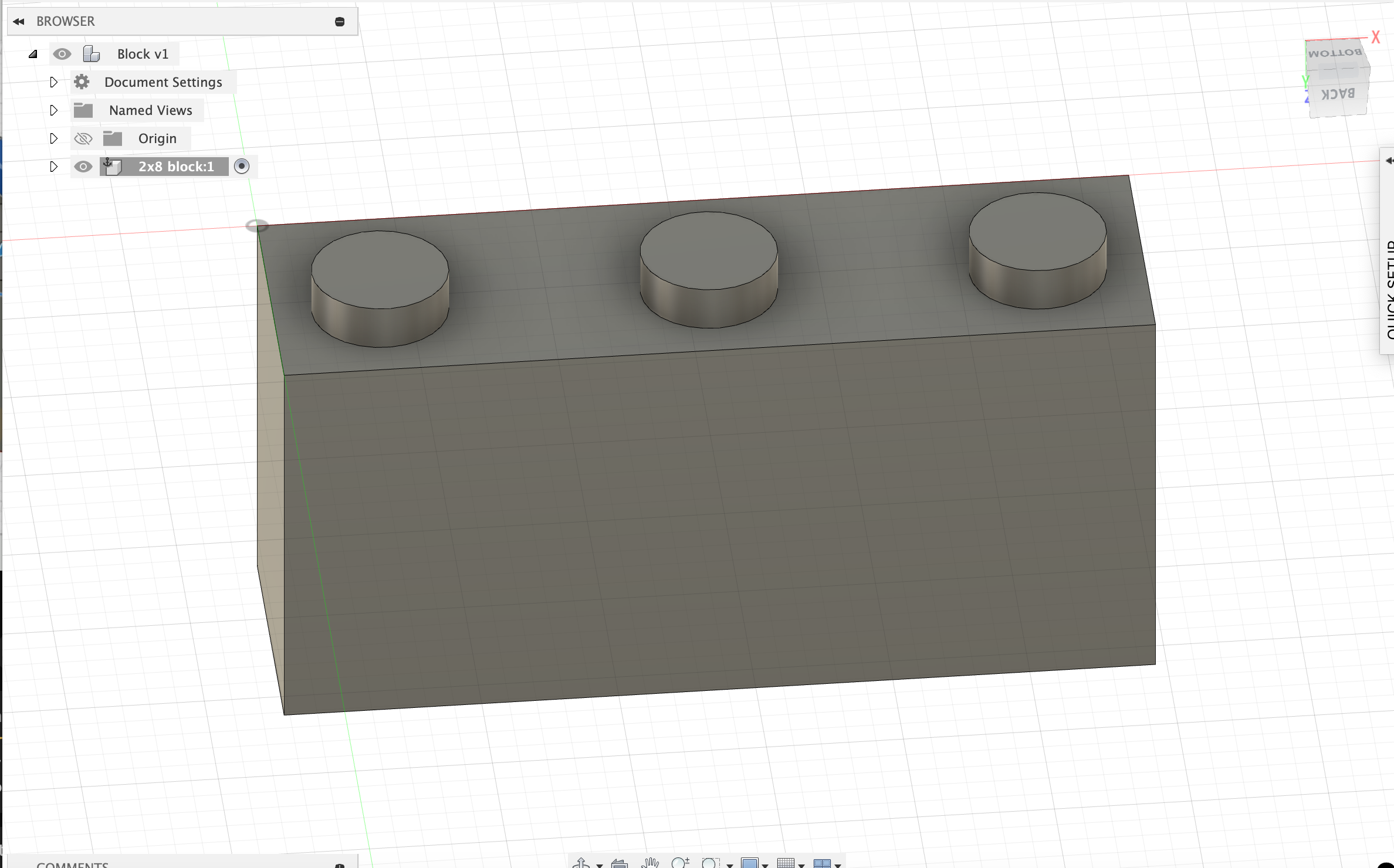Collapse the Block v1 root node
Image resolution: width=1394 pixels, height=868 pixels.
pos(33,54)
